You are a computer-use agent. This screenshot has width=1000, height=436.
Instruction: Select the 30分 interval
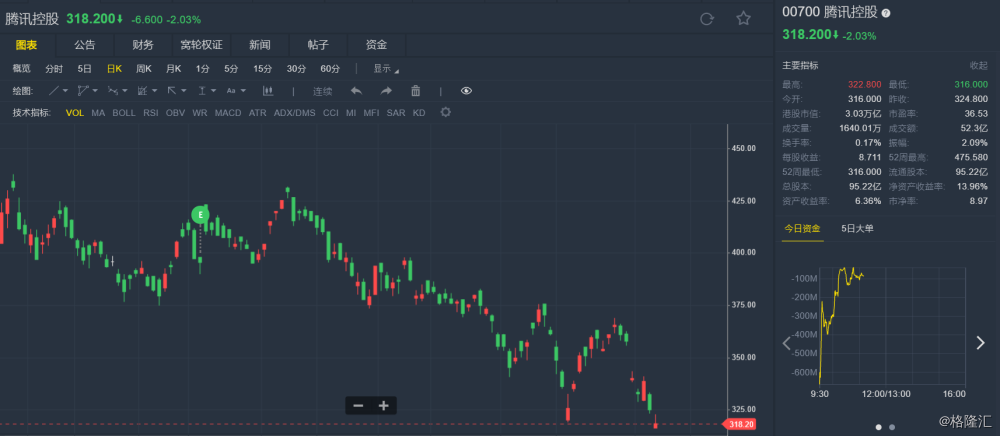pyautogui.click(x=296, y=69)
